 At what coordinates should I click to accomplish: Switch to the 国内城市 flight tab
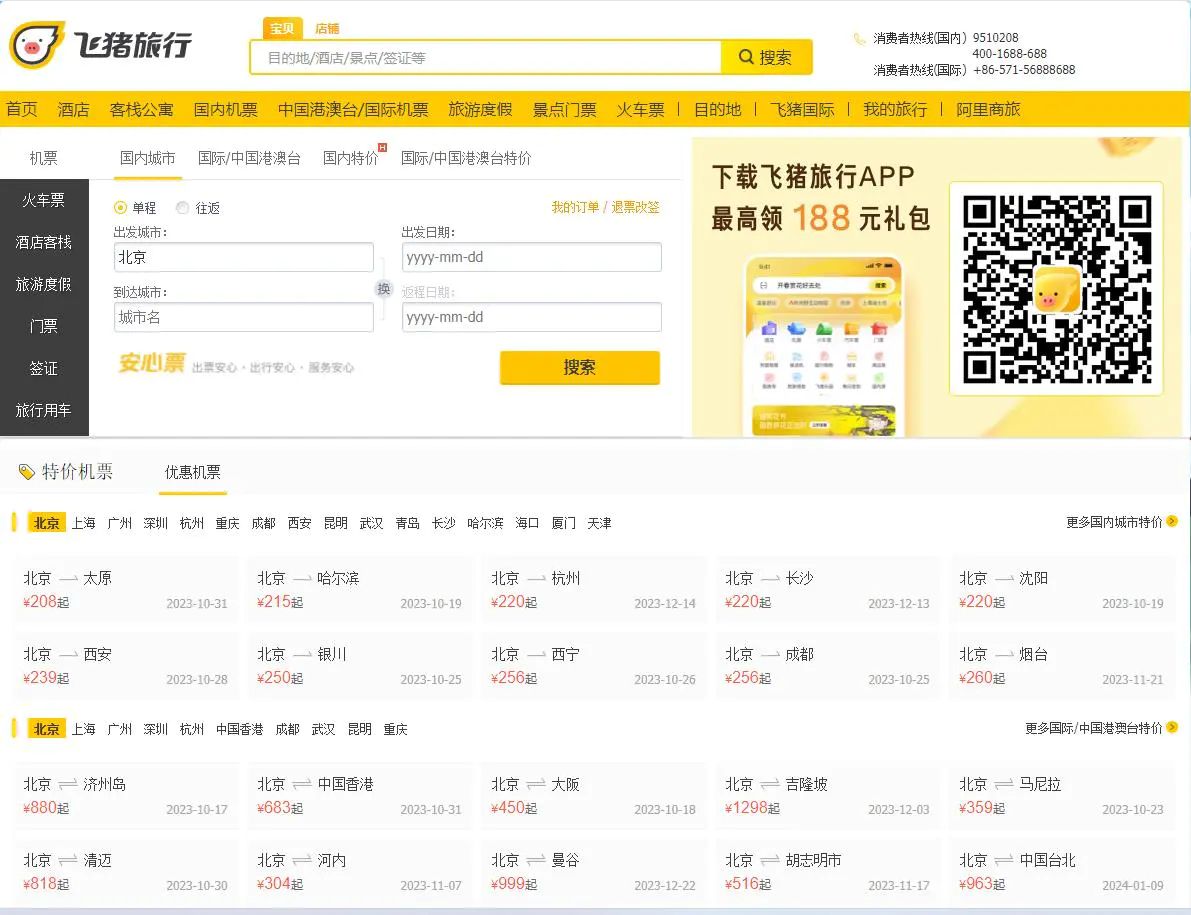pyautogui.click(x=147, y=158)
